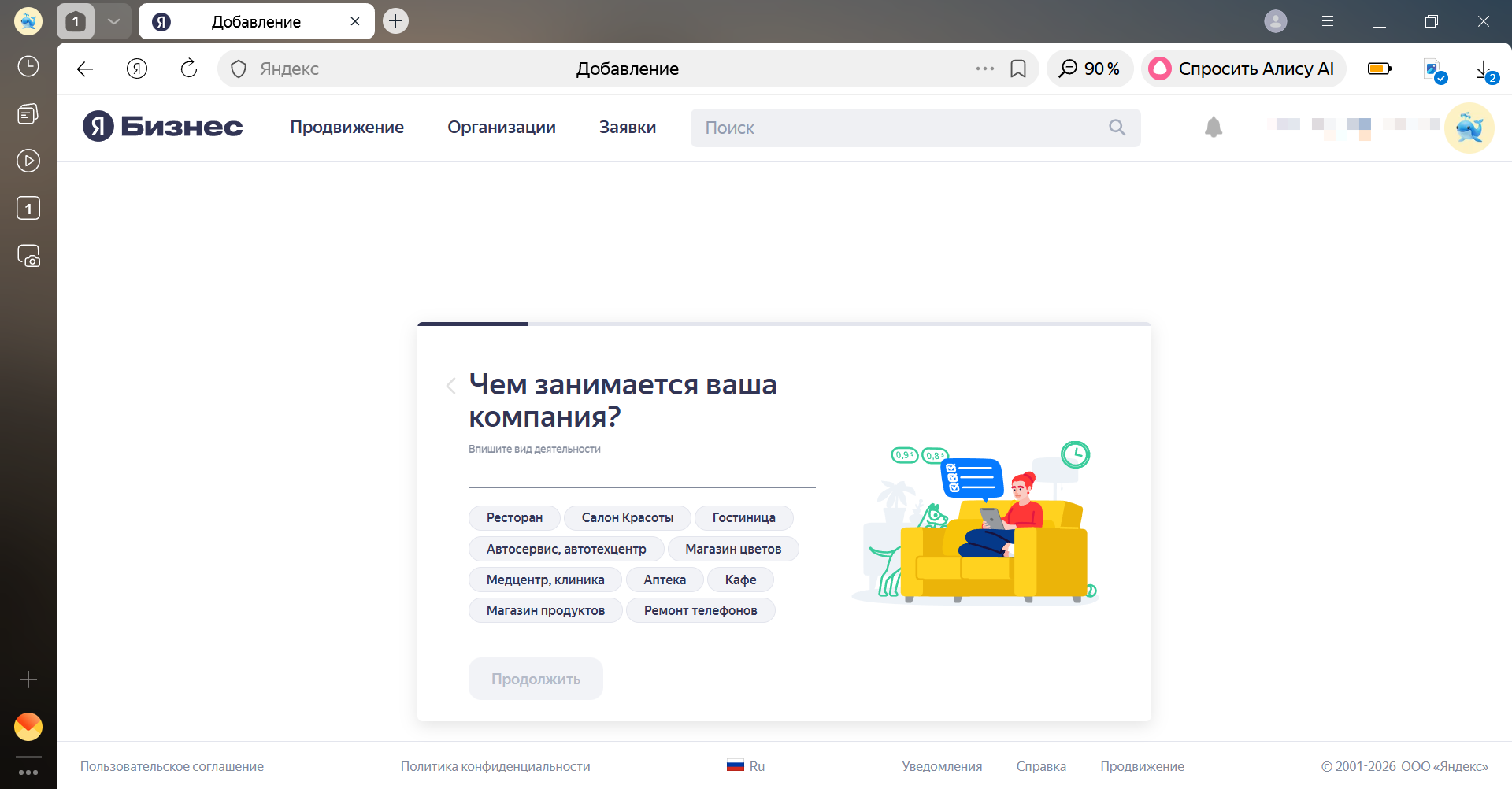Click the battery saver icon in the toolbar
The width and height of the screenshot is (1512, 789).
(x=1379, y=69)
